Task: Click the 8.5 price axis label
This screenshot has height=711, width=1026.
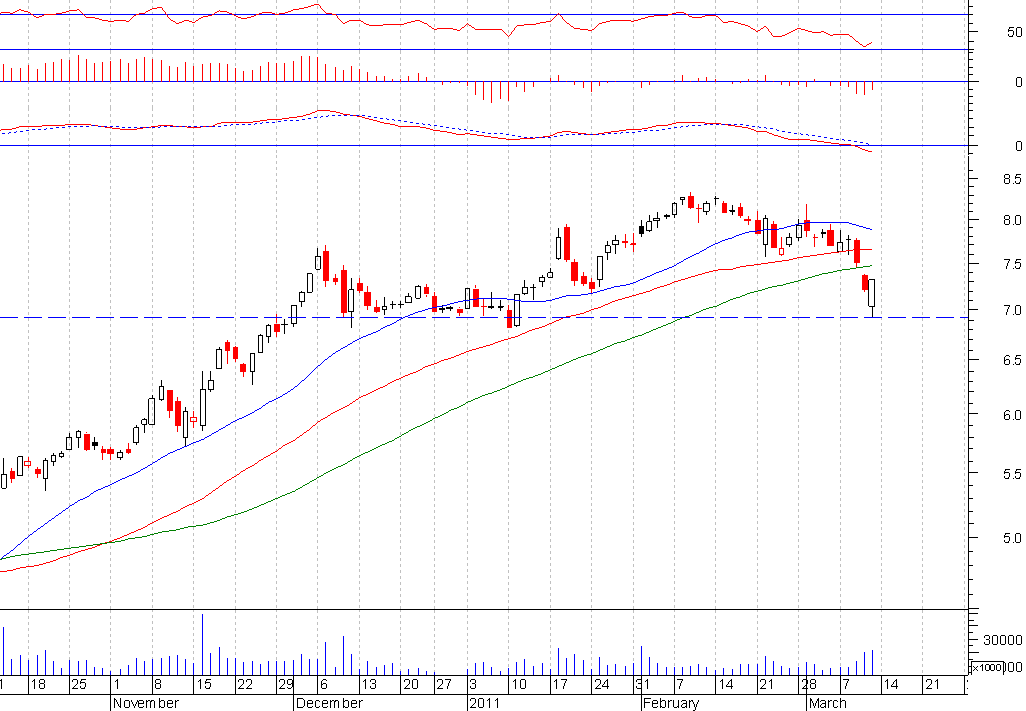Action: 1012,179
